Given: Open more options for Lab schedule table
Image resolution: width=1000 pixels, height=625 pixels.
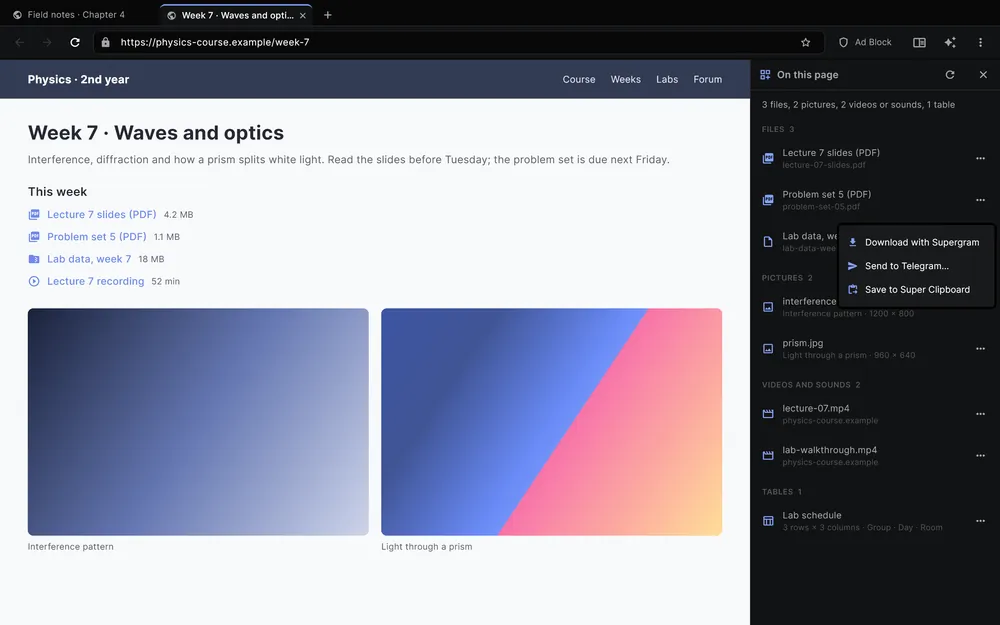Looking at the screenshot, I should pos(980,521).
